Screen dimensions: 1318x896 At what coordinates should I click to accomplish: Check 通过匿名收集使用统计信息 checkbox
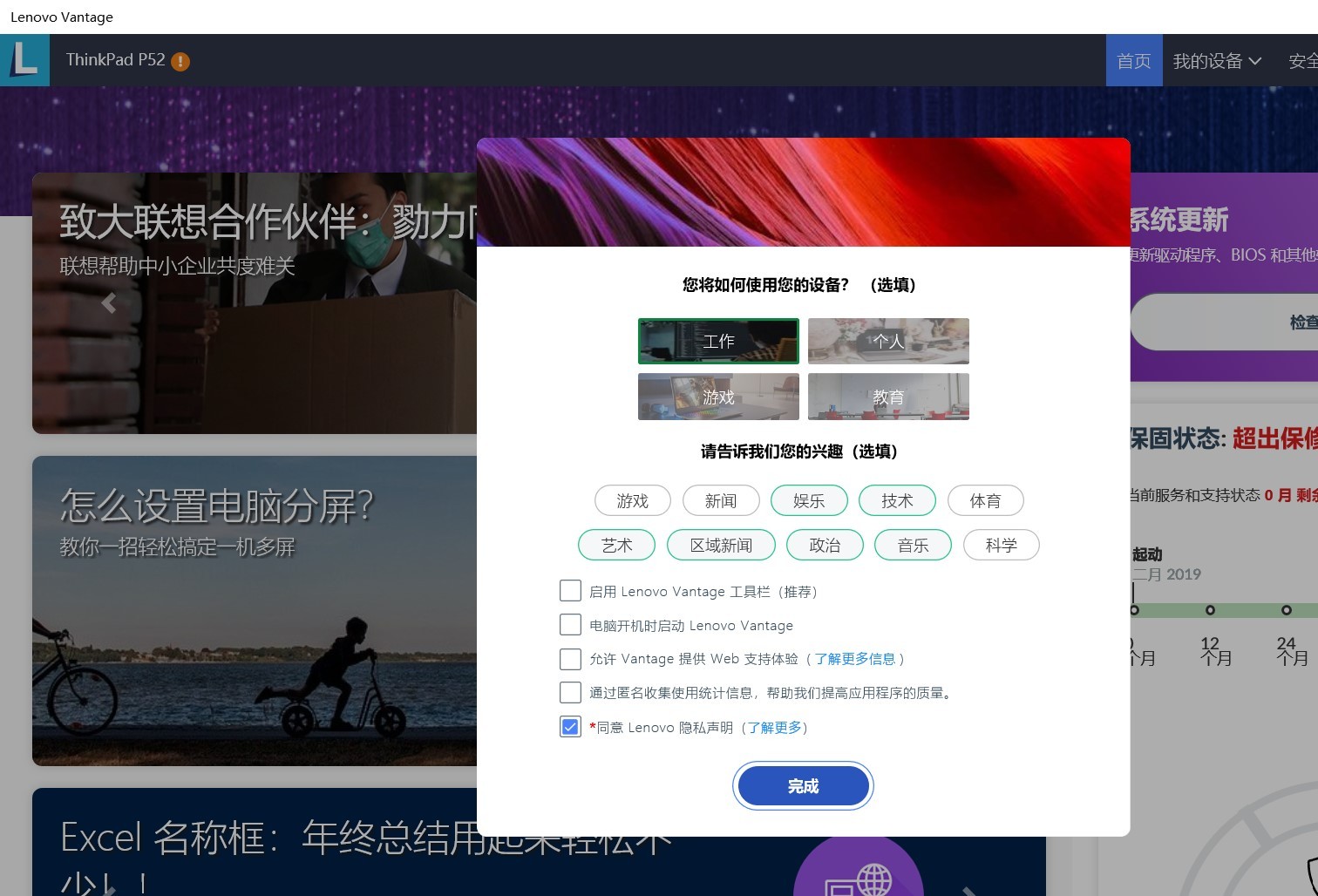click(570, 693)
